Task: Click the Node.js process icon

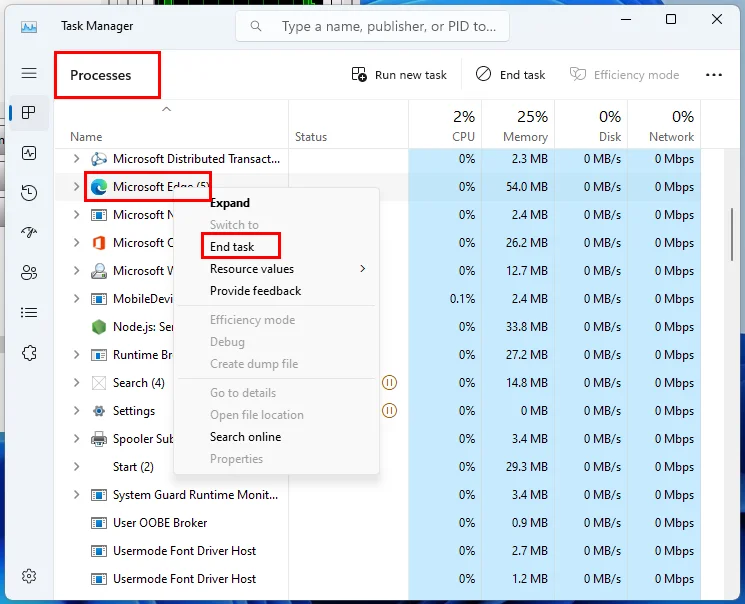Action: coord(99,327)
